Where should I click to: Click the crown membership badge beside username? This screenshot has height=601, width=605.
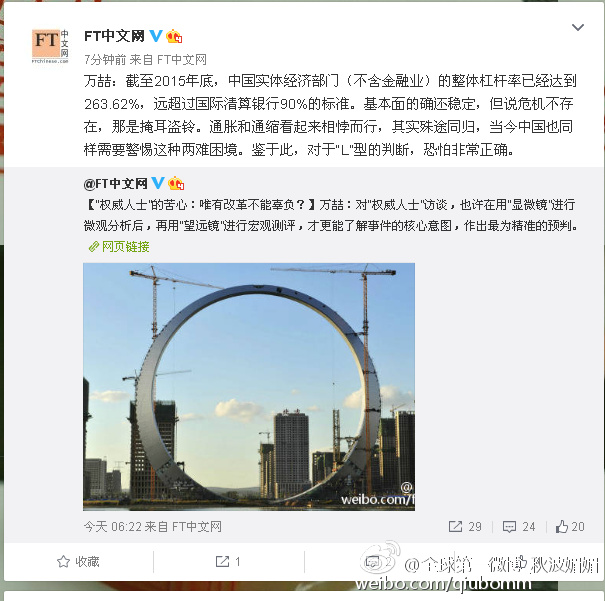[174, 36]
